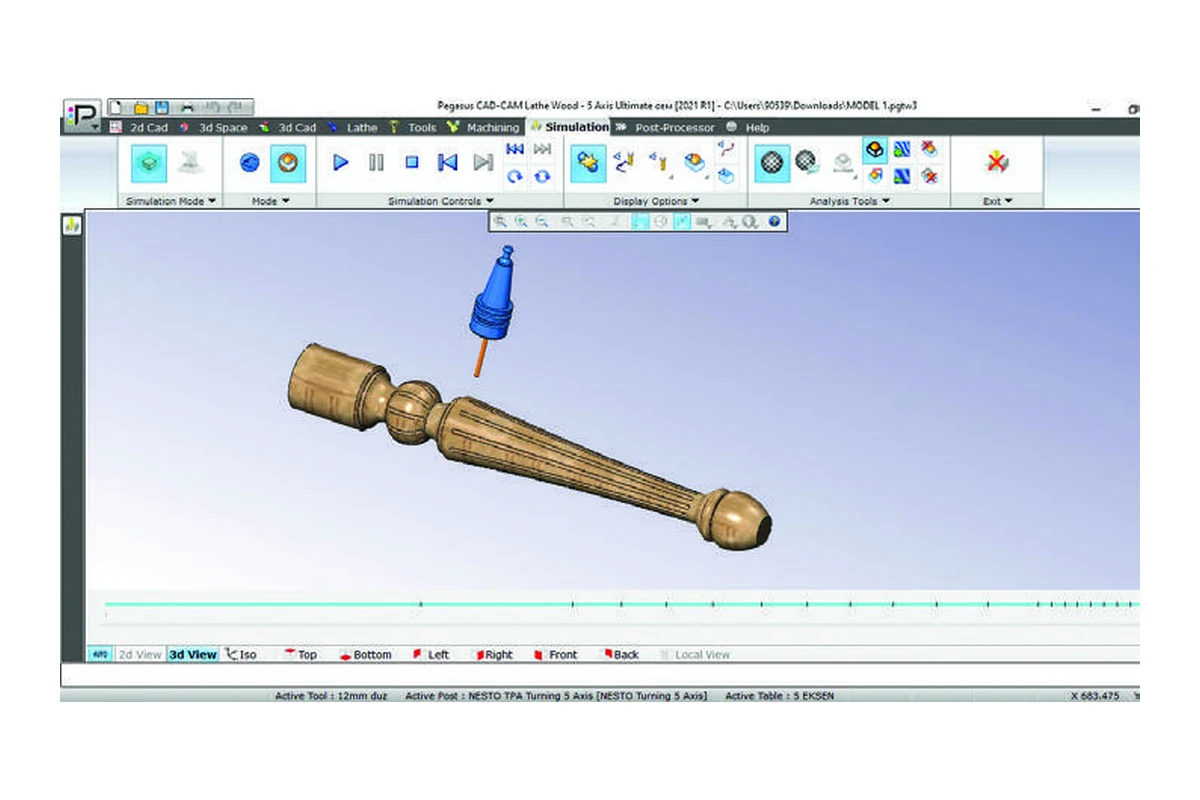Click the highlighted dark sphere analysis icon

tap(771, 162)
